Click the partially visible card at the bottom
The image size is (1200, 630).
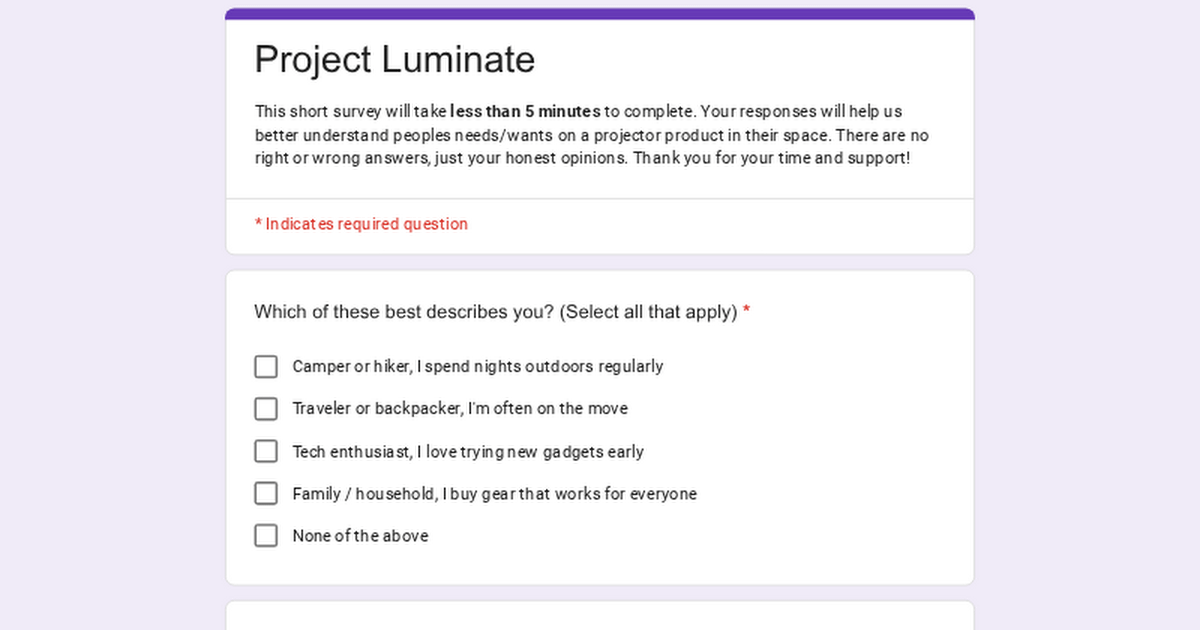coord(600,616)
